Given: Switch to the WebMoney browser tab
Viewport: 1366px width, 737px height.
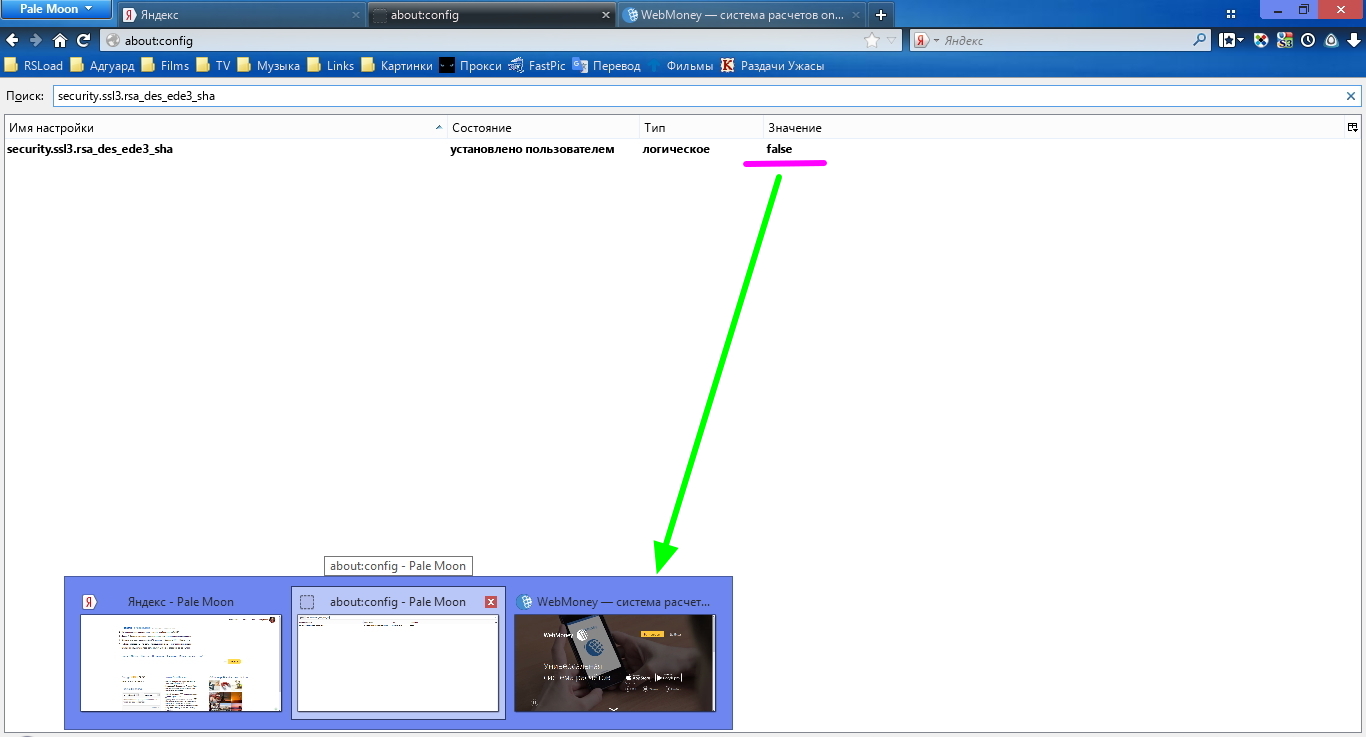Looking at the screenshot, I should pyautogui.click(x=741, y=15).
